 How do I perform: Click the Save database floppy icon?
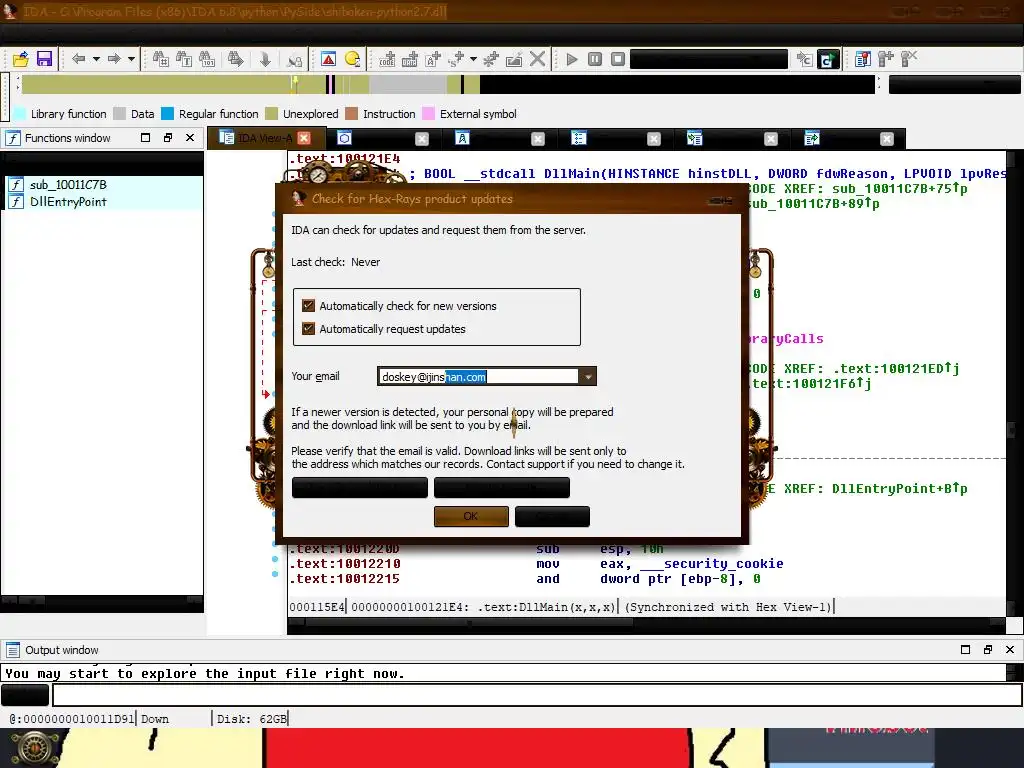click(44, 59)
